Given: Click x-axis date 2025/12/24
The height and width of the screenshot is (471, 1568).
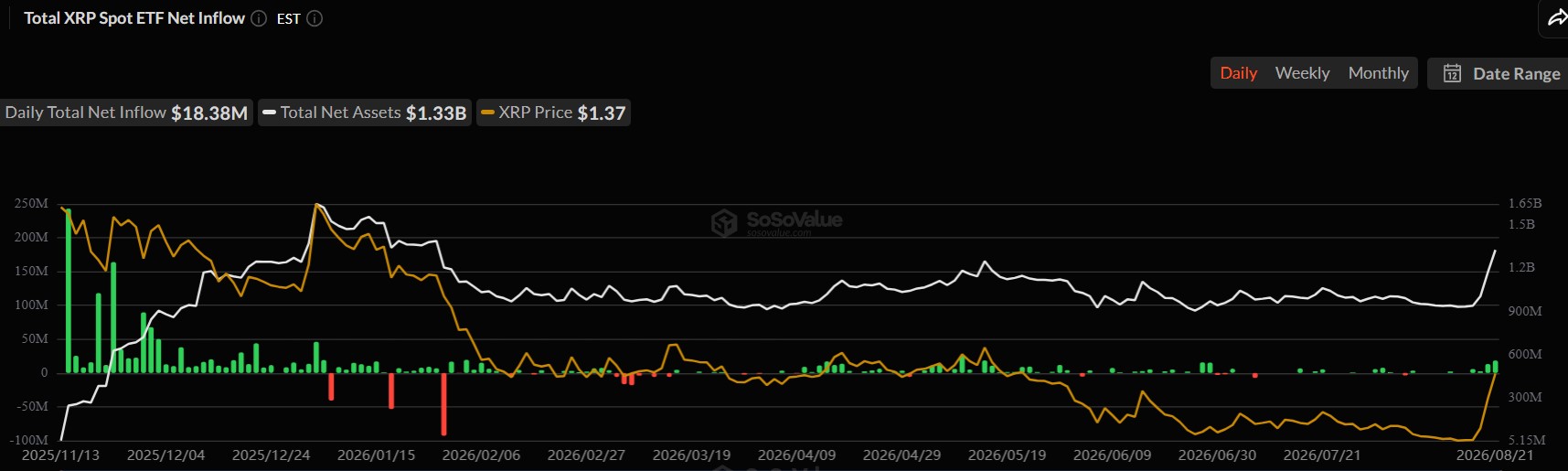Looking at the screenshot, I should pos(271,455).
